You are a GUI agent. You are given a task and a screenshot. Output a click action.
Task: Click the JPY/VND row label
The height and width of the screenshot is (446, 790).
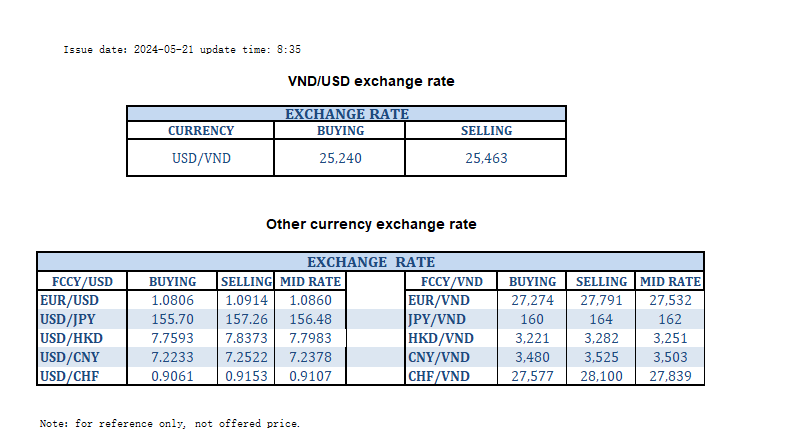pyautogui.click(x=440, y=319)
